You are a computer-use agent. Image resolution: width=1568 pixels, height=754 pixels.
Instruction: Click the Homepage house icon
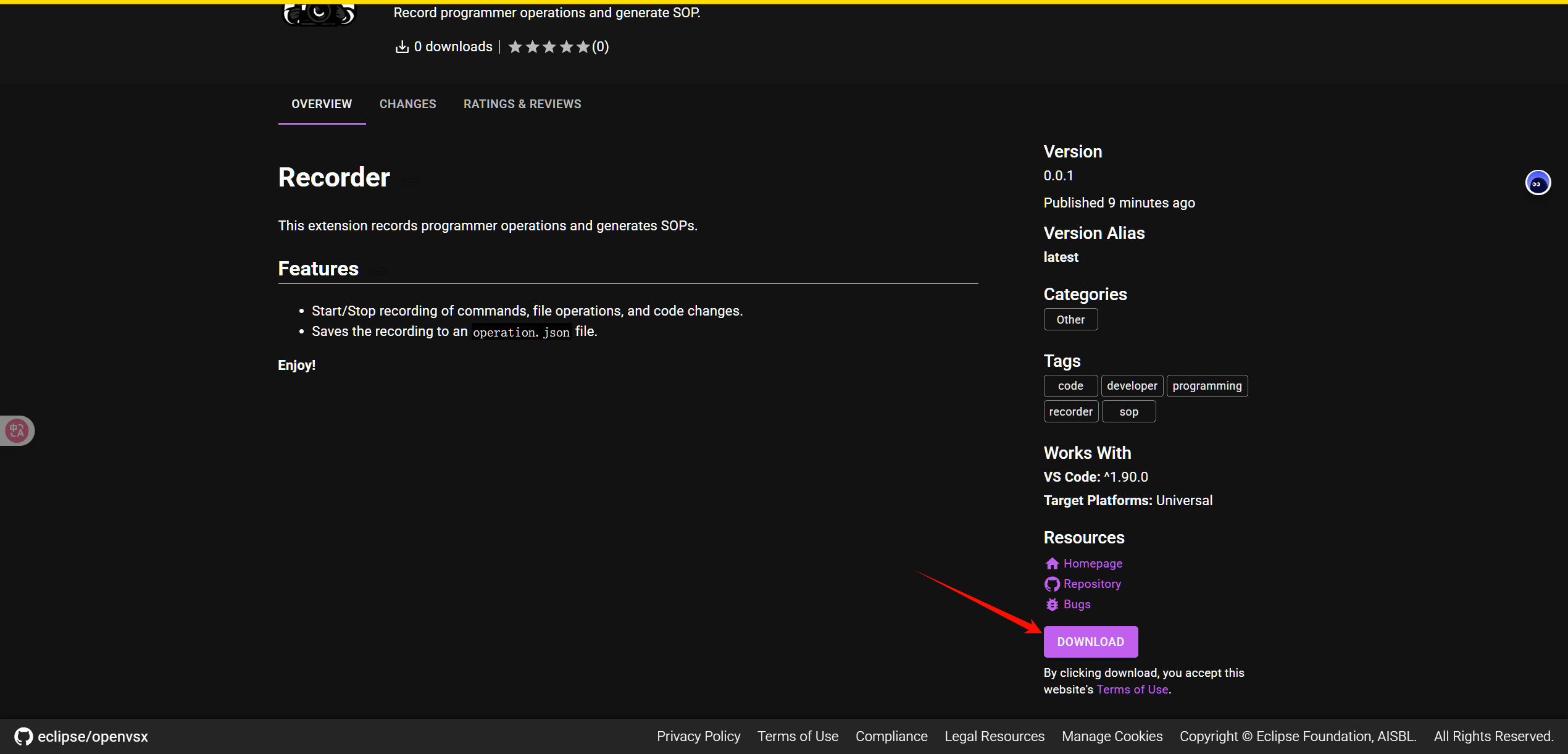click(x=1052, y=563)
